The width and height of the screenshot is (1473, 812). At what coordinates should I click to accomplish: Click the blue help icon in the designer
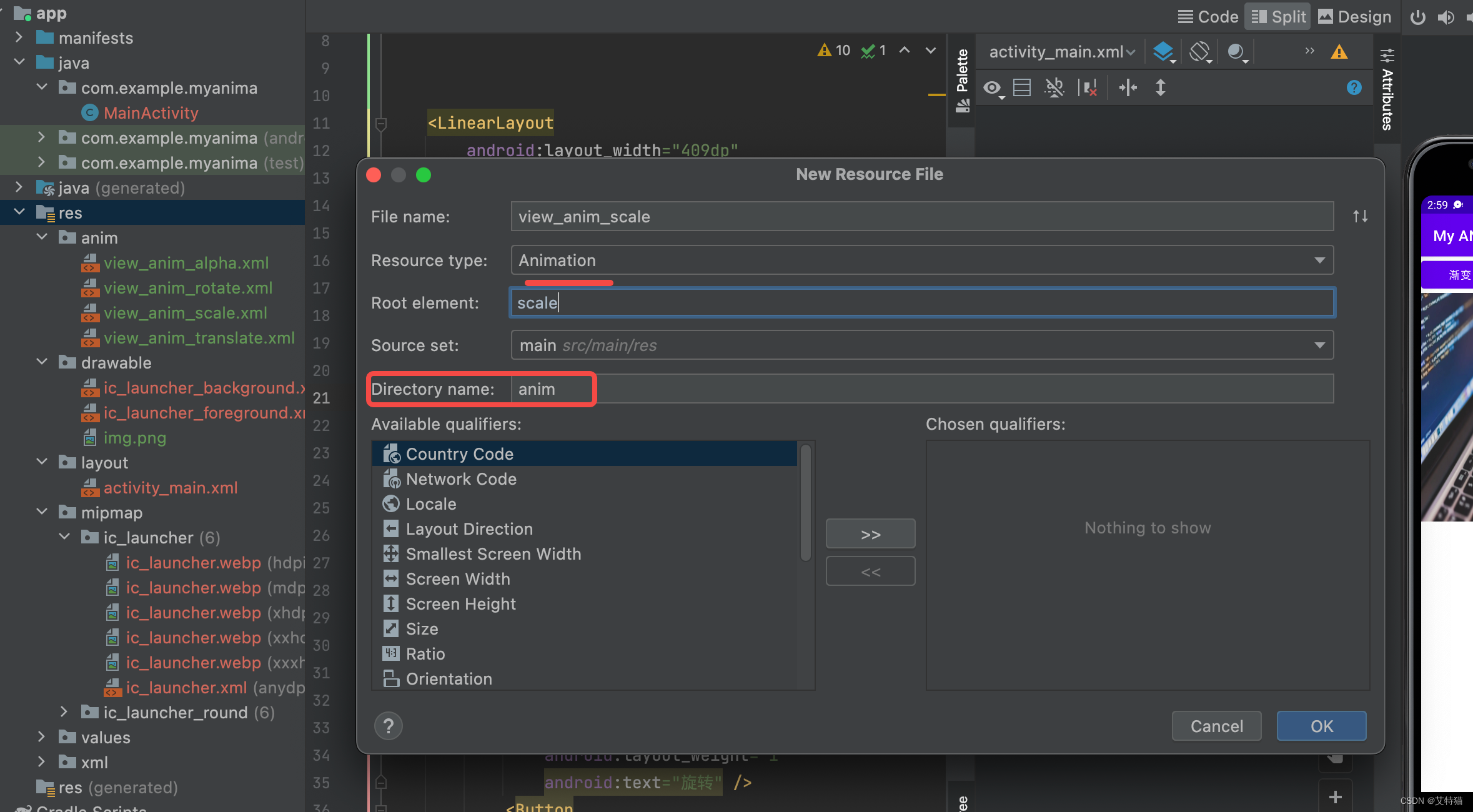click(1354, 88)
